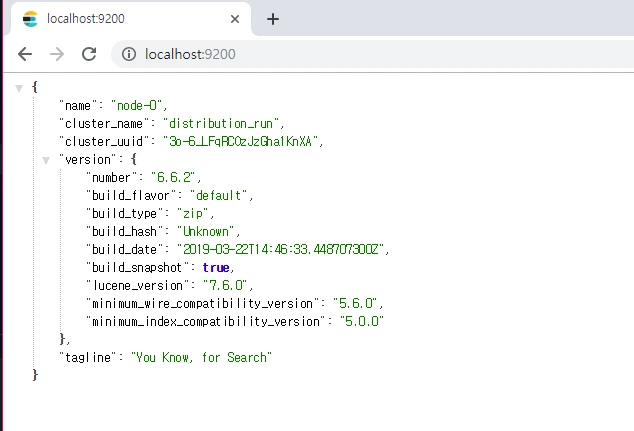Click the "lucene_version" key
This screenshot has height=431, width=634.
click(x=137, y=285)
